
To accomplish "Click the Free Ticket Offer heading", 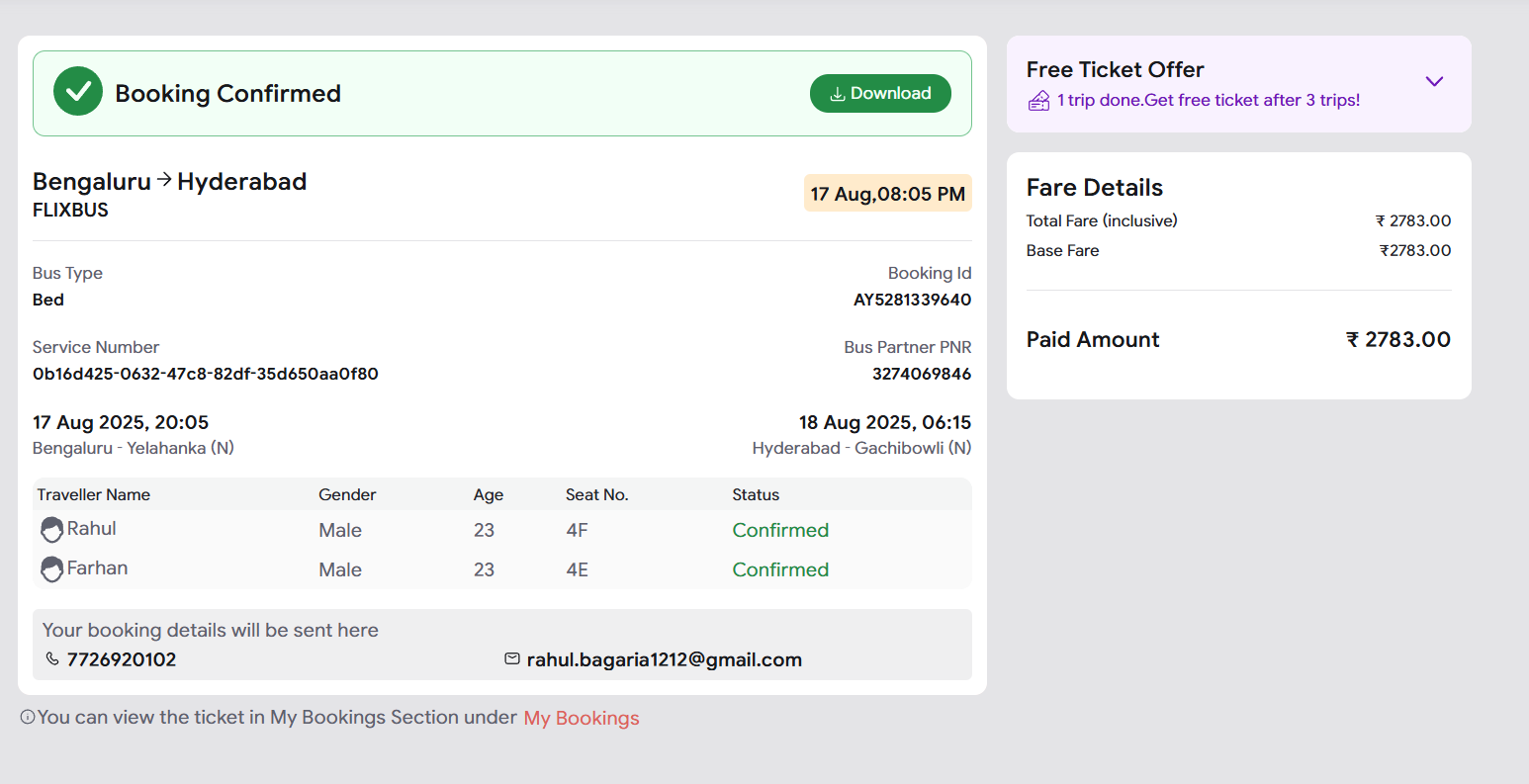I will (x=1115, y=69).
